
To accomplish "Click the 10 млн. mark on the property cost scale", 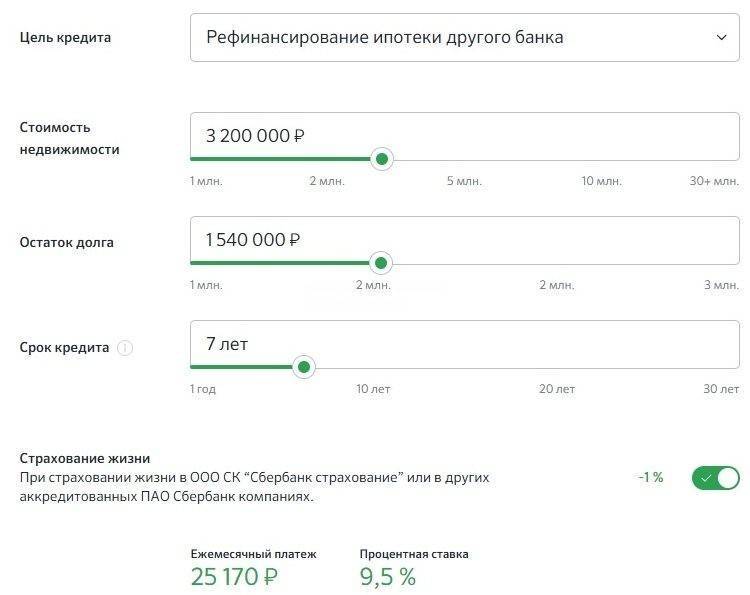I will tap(601, 181).
